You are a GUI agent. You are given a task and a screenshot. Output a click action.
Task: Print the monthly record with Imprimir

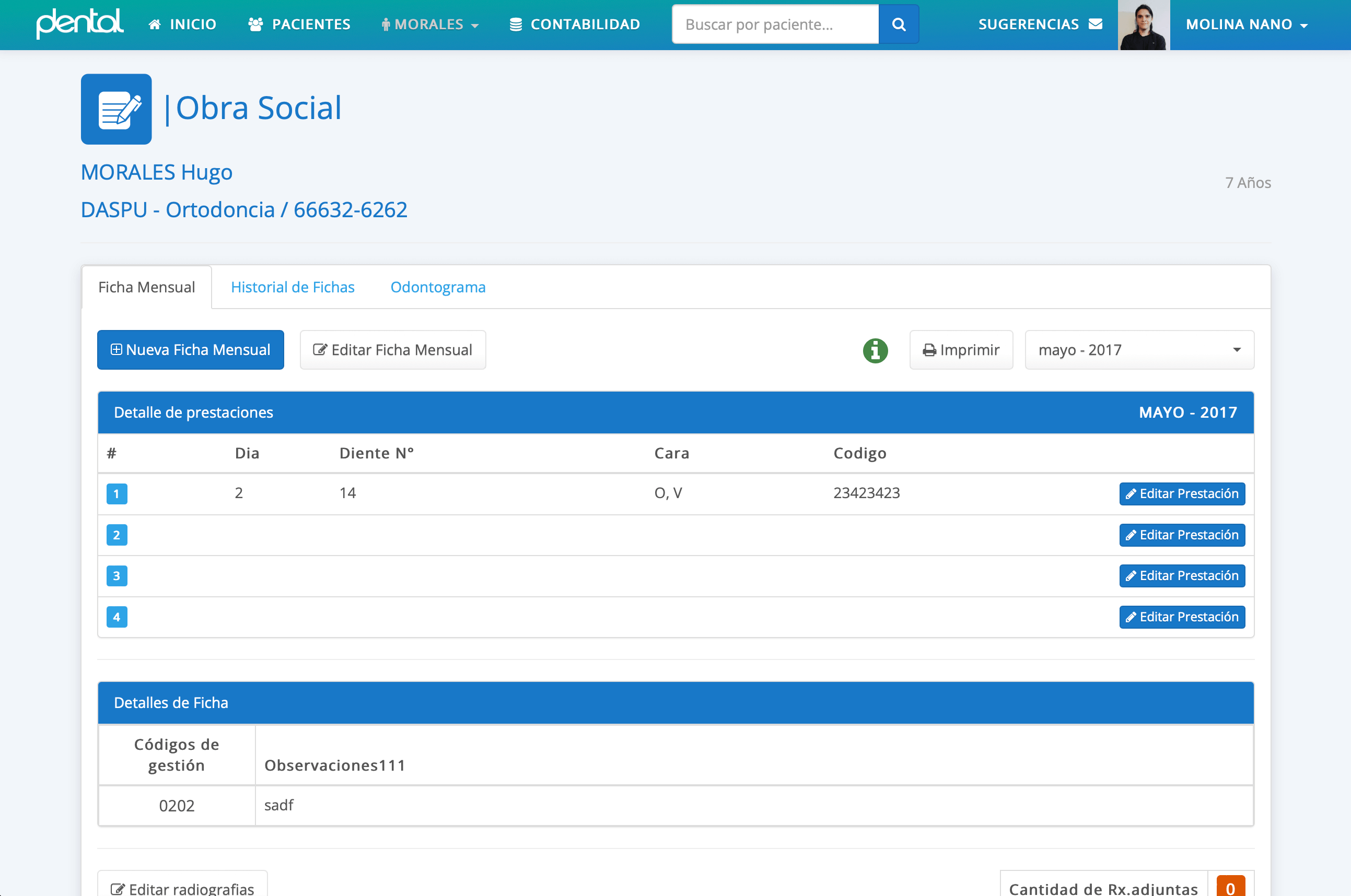[961, 350]
